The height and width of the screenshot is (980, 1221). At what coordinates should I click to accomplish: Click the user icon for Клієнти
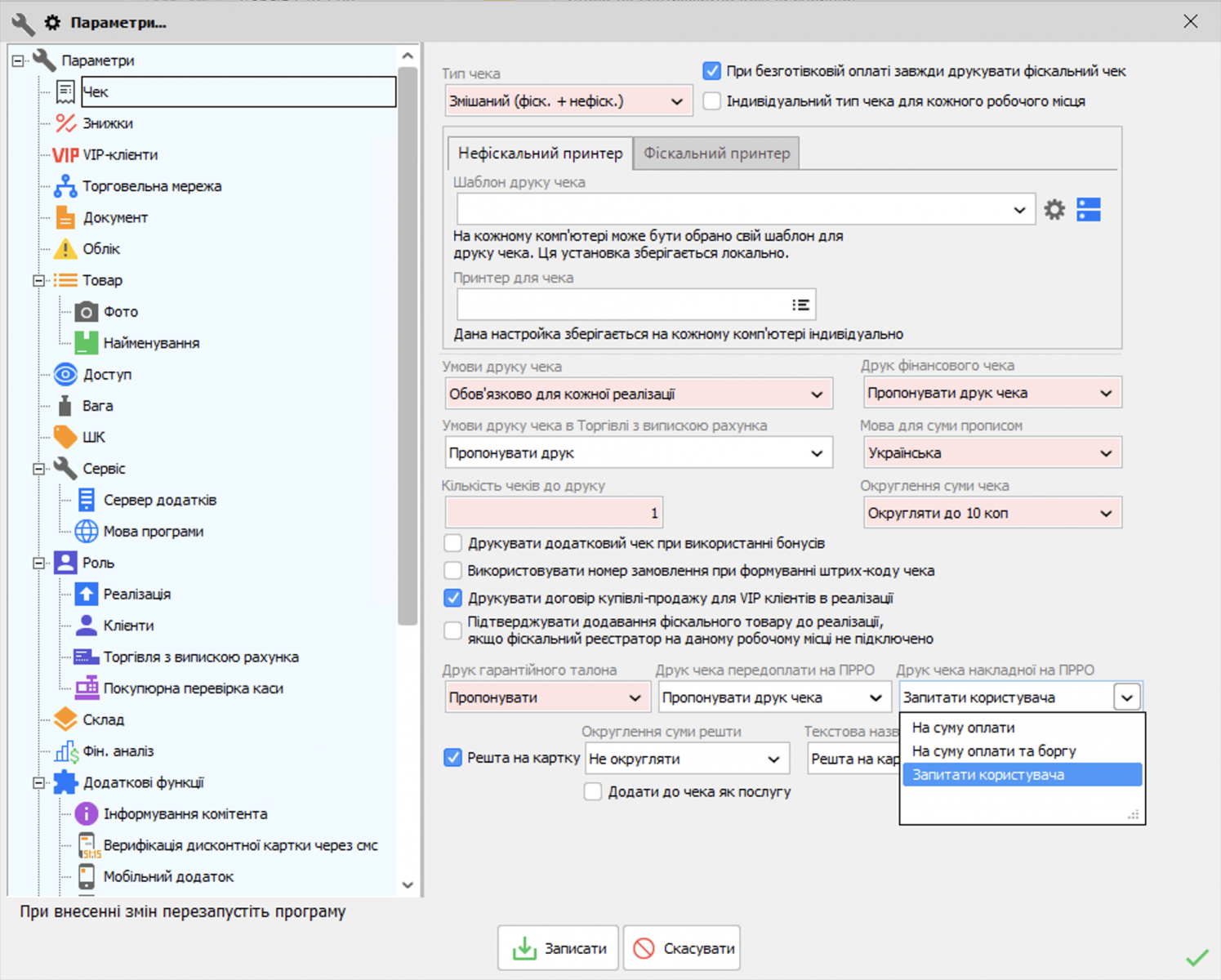87,626
